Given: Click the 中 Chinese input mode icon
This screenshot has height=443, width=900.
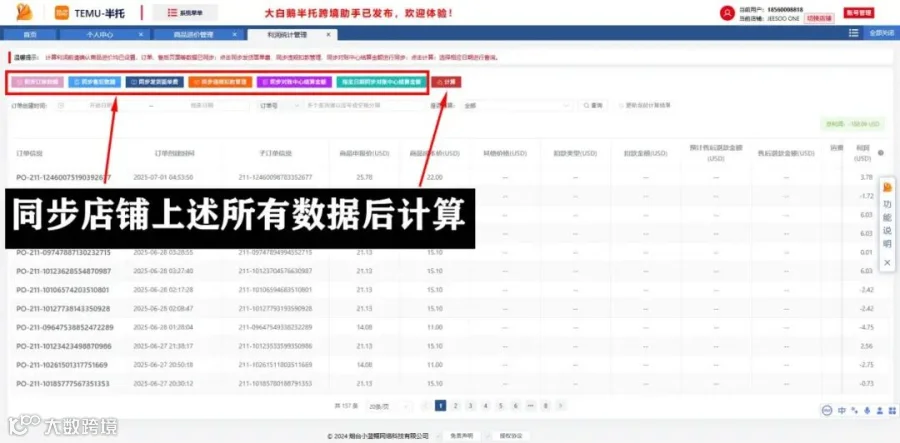Looking at the screenshot, I should click(x=841, y=410).
